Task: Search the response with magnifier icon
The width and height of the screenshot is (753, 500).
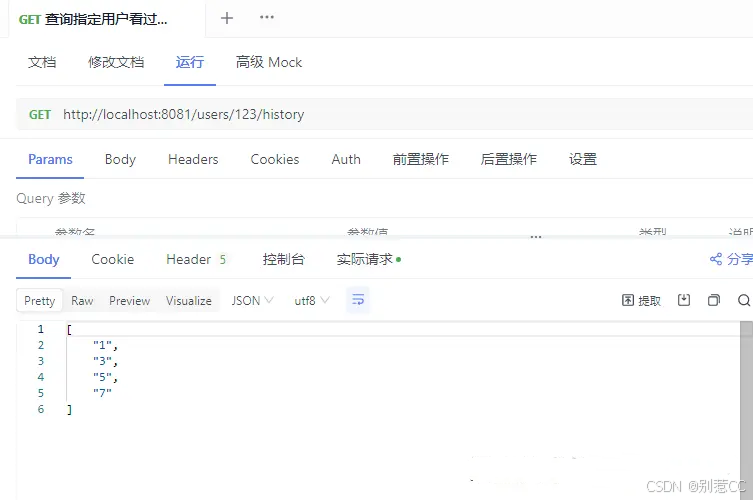Action: 744,301
